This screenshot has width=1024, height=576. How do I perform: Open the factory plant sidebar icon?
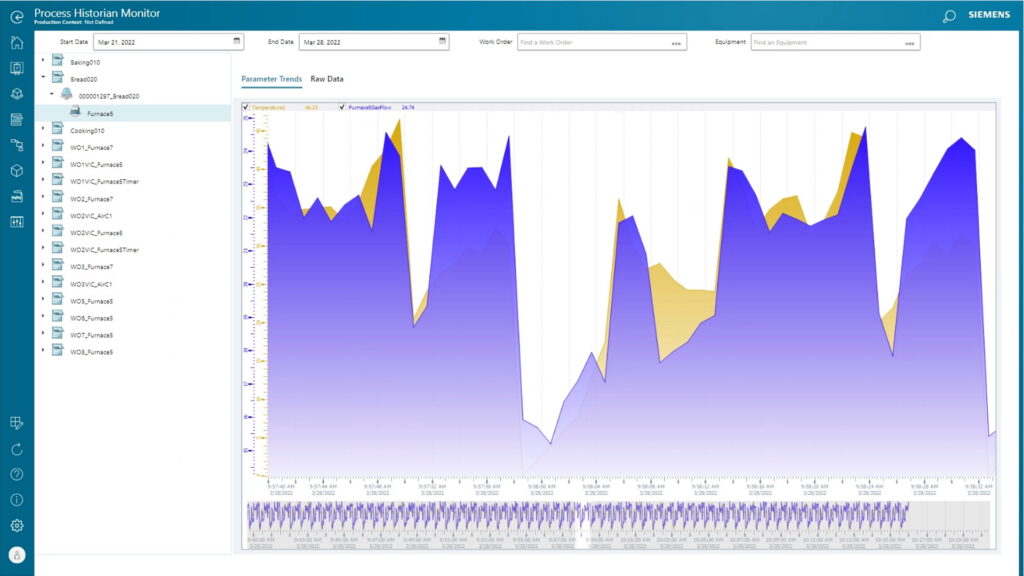pyautogui.click(x=17, y=196)
